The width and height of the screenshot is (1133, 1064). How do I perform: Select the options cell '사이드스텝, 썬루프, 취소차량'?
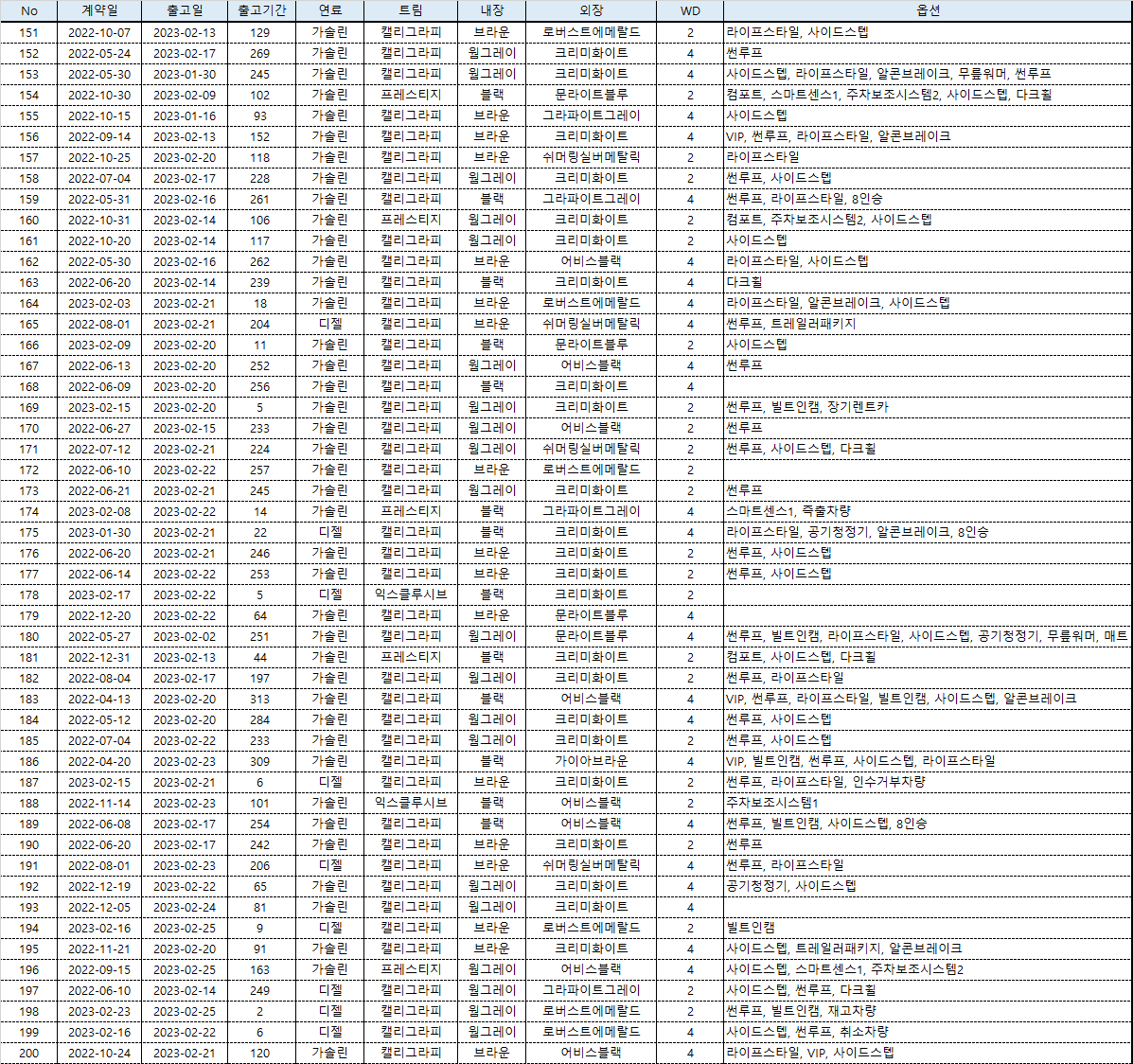click(x=928, y=1032)
